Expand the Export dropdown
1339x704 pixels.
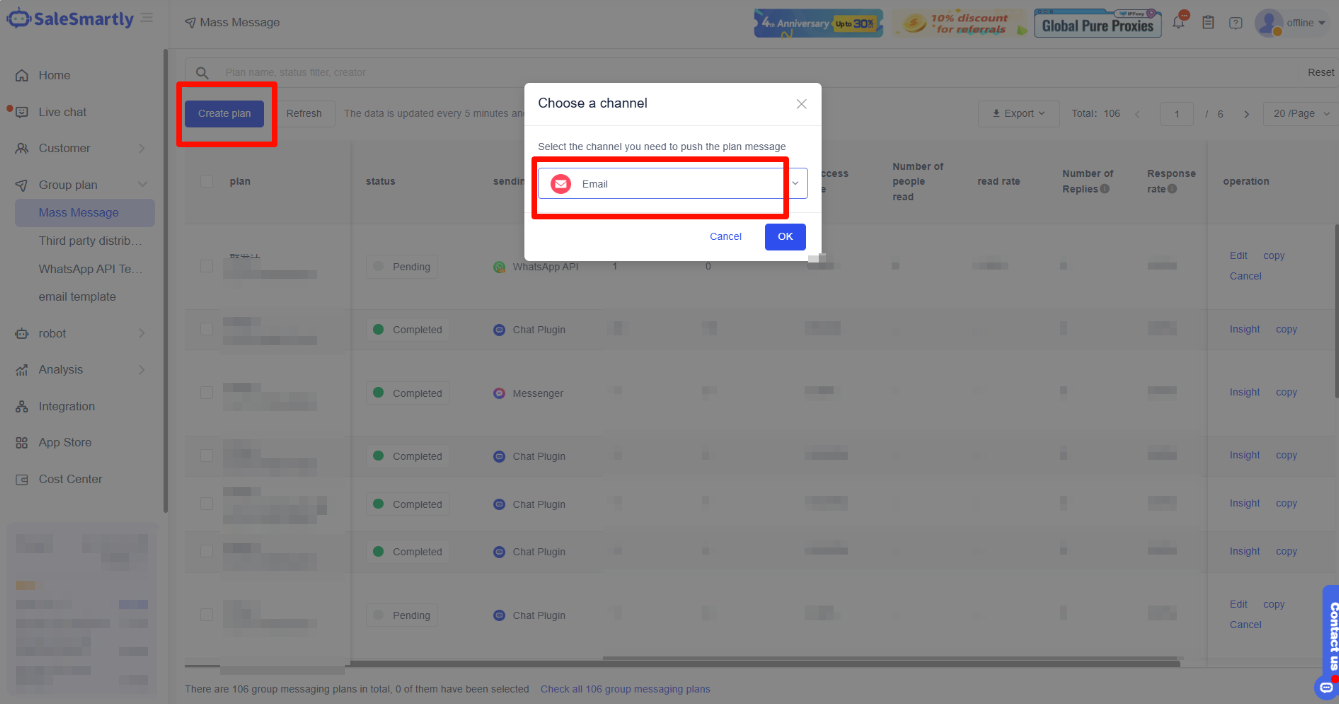point(1018,114)
